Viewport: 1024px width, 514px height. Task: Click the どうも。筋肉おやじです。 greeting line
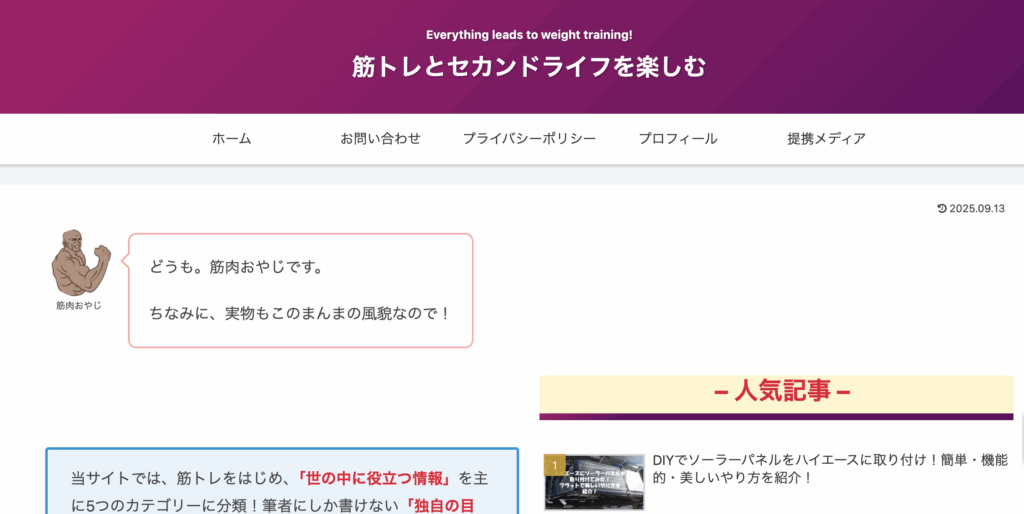[236, 267]
